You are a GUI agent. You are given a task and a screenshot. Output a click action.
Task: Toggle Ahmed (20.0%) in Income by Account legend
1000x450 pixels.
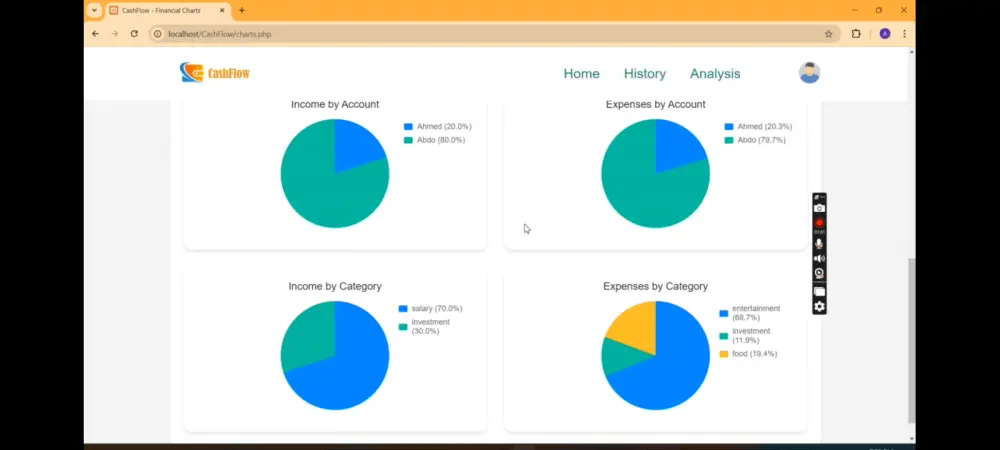438,126
